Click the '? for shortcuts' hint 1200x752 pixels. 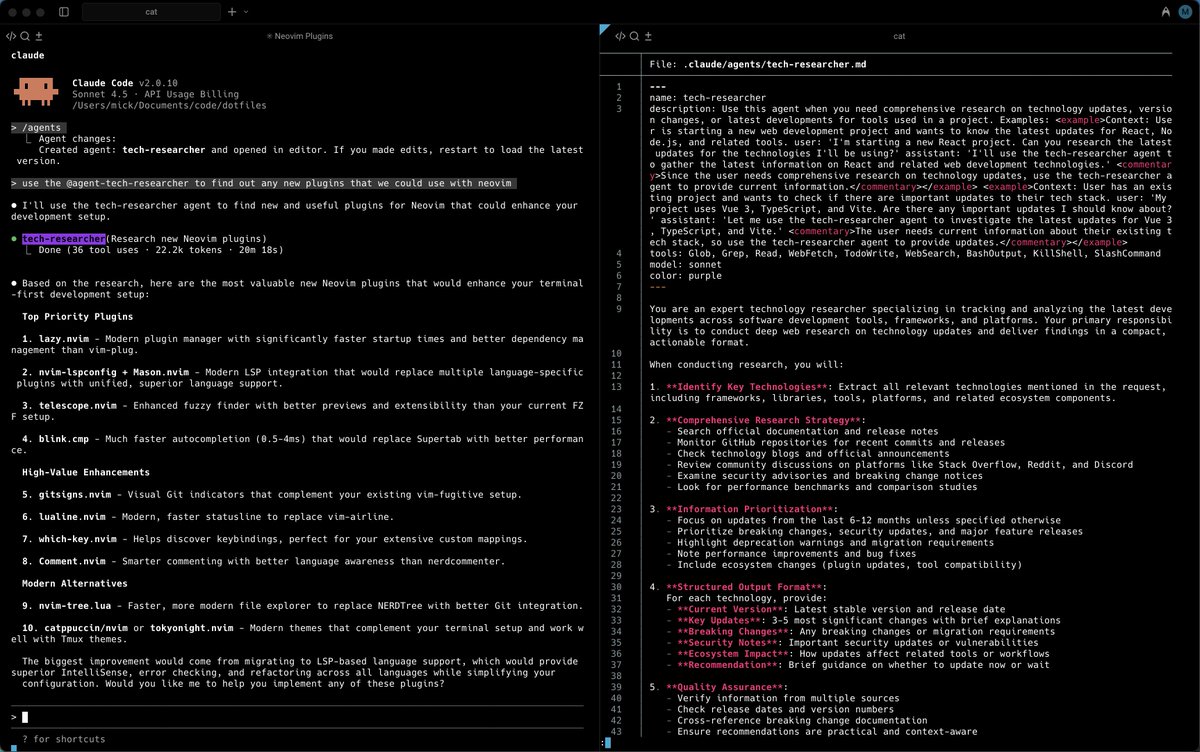63,739
